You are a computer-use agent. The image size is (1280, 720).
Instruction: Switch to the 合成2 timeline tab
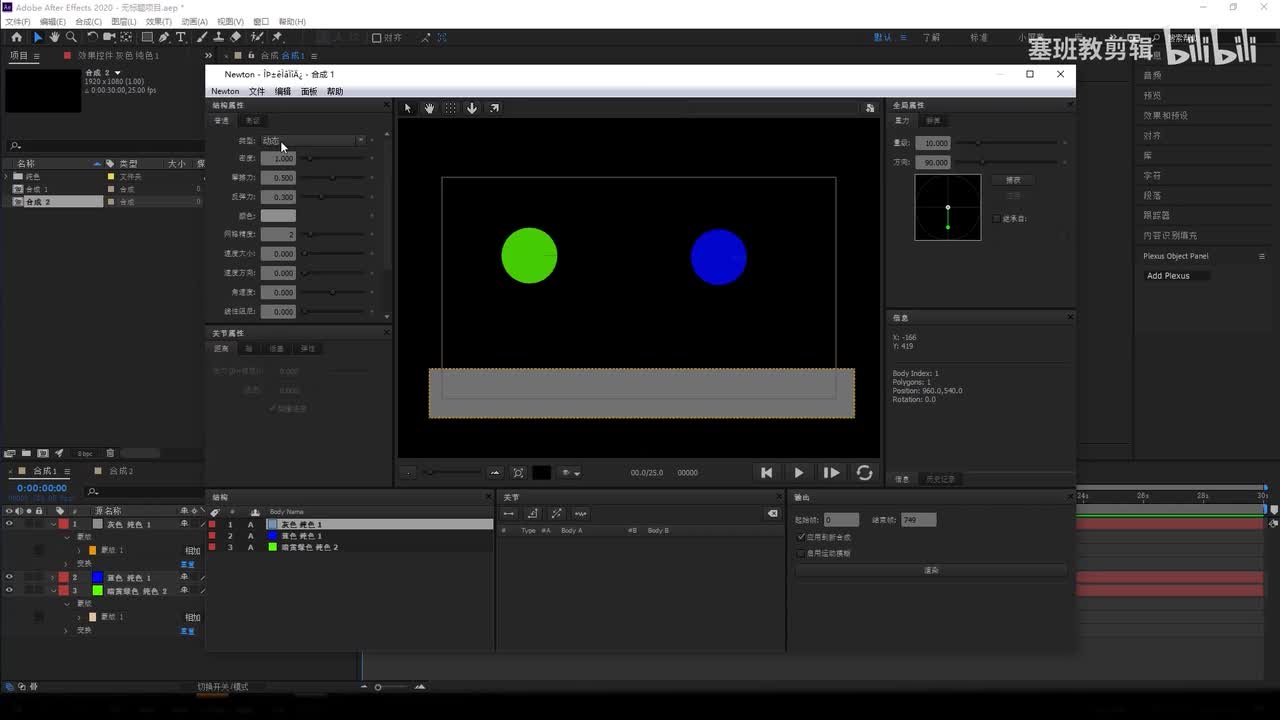pyautogui.click(x=121, y=471)
